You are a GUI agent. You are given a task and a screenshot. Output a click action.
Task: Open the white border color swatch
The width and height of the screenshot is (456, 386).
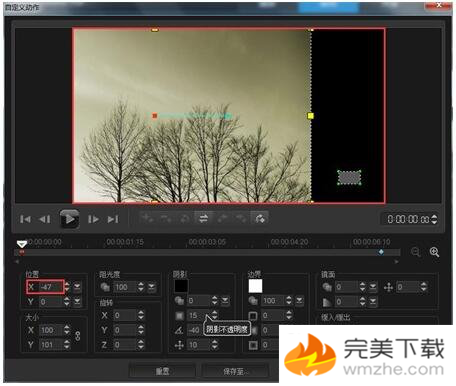(255, 286)
